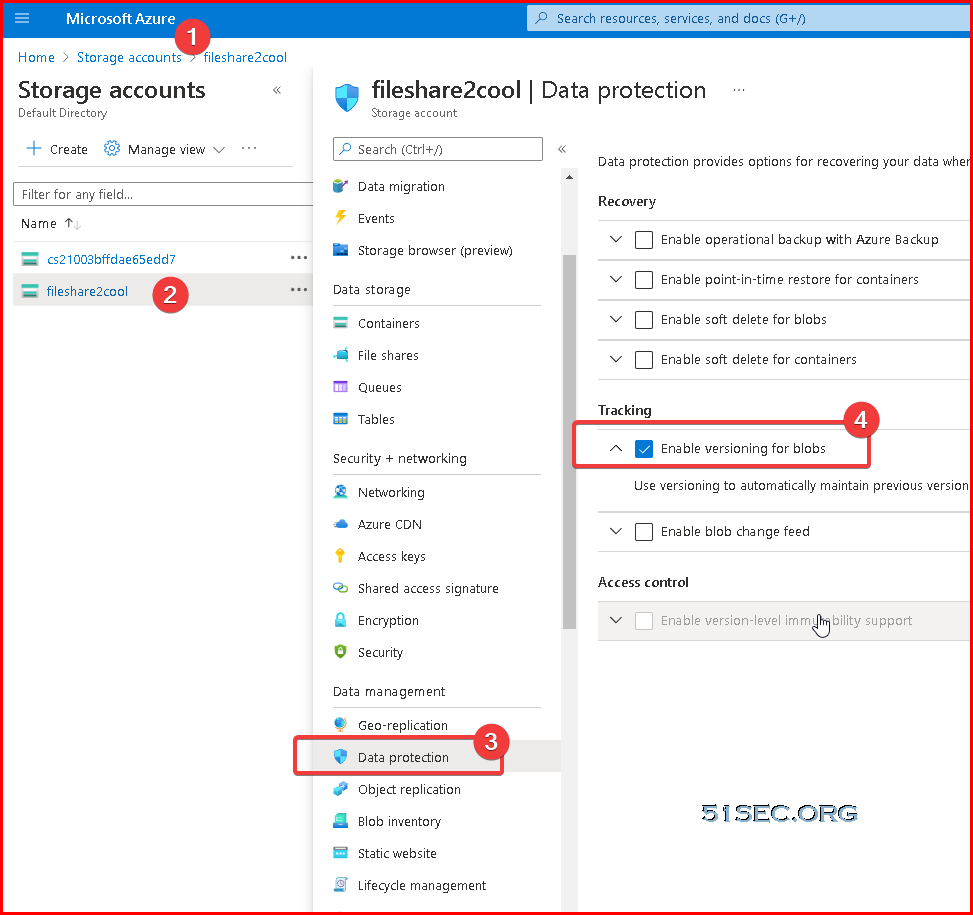Sort storage accounts by Name column

click(x=51, y=223)
